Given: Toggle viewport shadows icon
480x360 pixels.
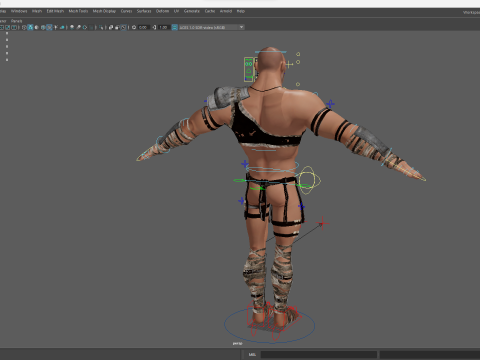Looking at the screenshot, I should coord(62,27).
